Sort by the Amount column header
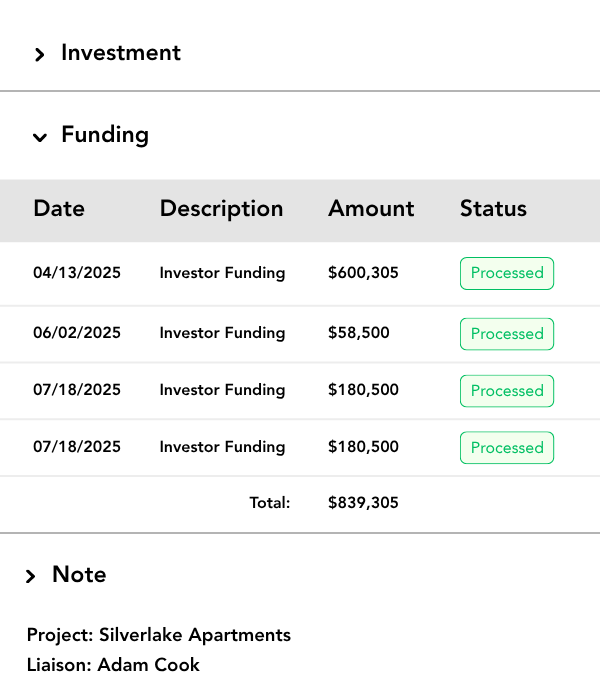Image resolution: width=600 pixels, height=700 pixels. [371, 209]
